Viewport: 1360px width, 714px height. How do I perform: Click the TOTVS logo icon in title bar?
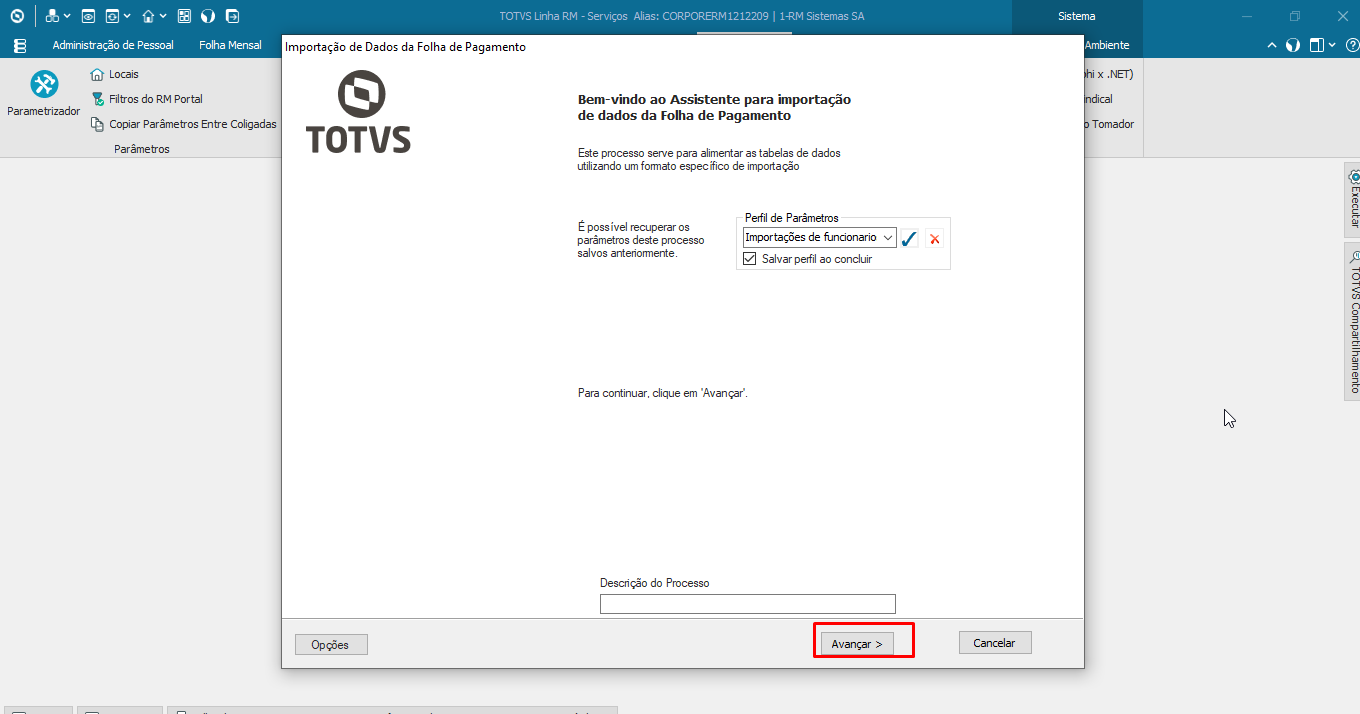click(16, 16)
